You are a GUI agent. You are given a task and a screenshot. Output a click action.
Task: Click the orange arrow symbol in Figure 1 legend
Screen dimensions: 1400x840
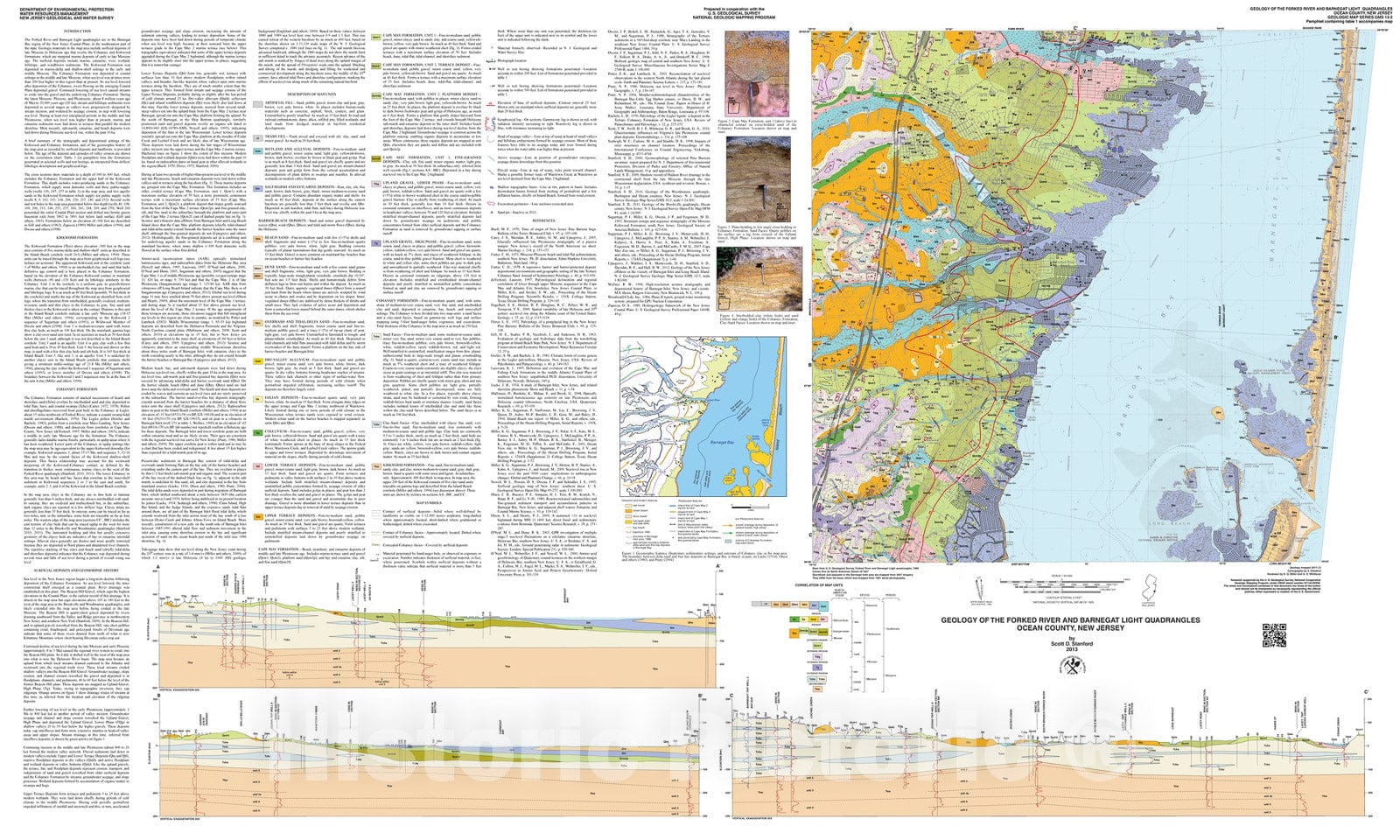pyautogui.click(x=726, y=523)
